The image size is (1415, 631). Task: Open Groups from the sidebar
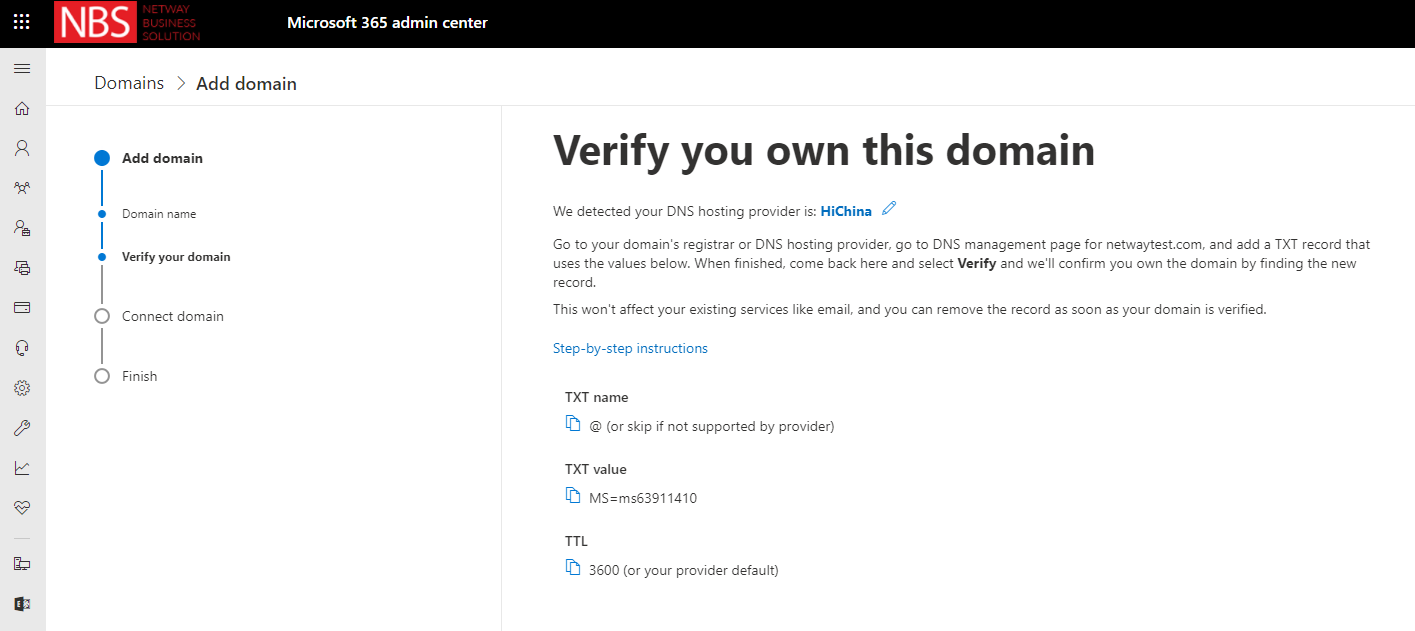22,188
